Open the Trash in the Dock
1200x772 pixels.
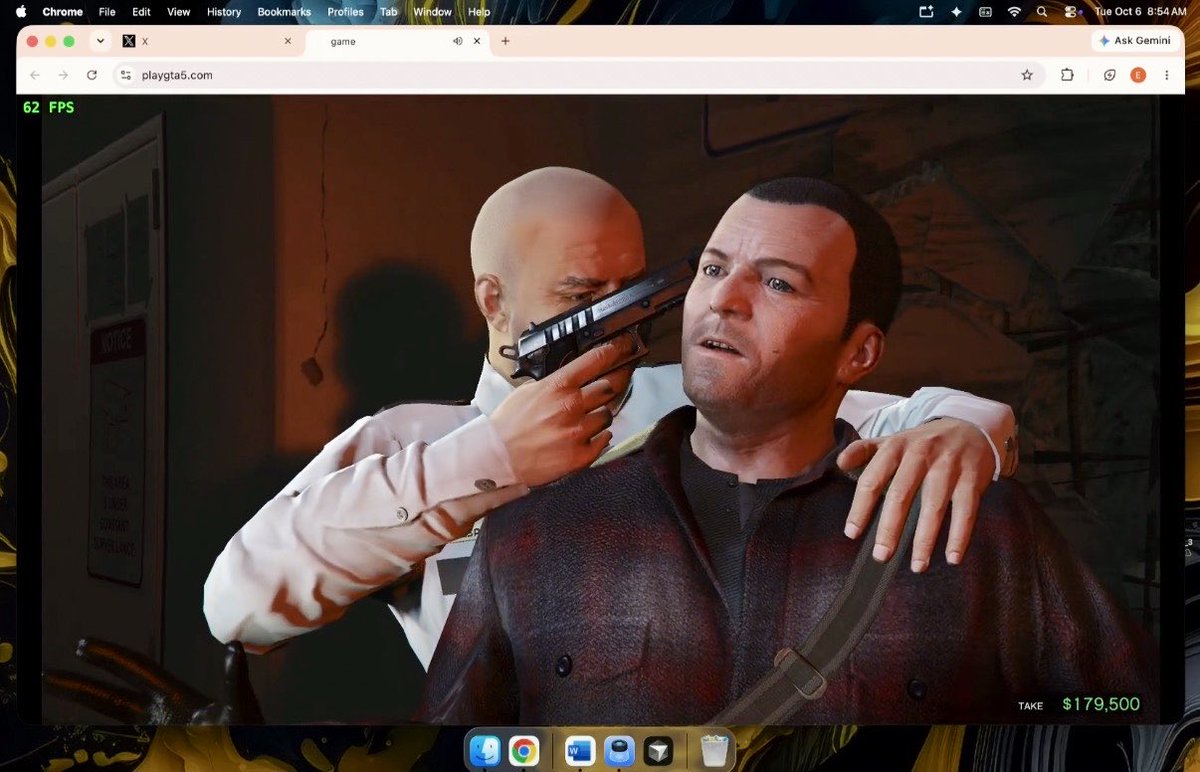pos(715,750)
